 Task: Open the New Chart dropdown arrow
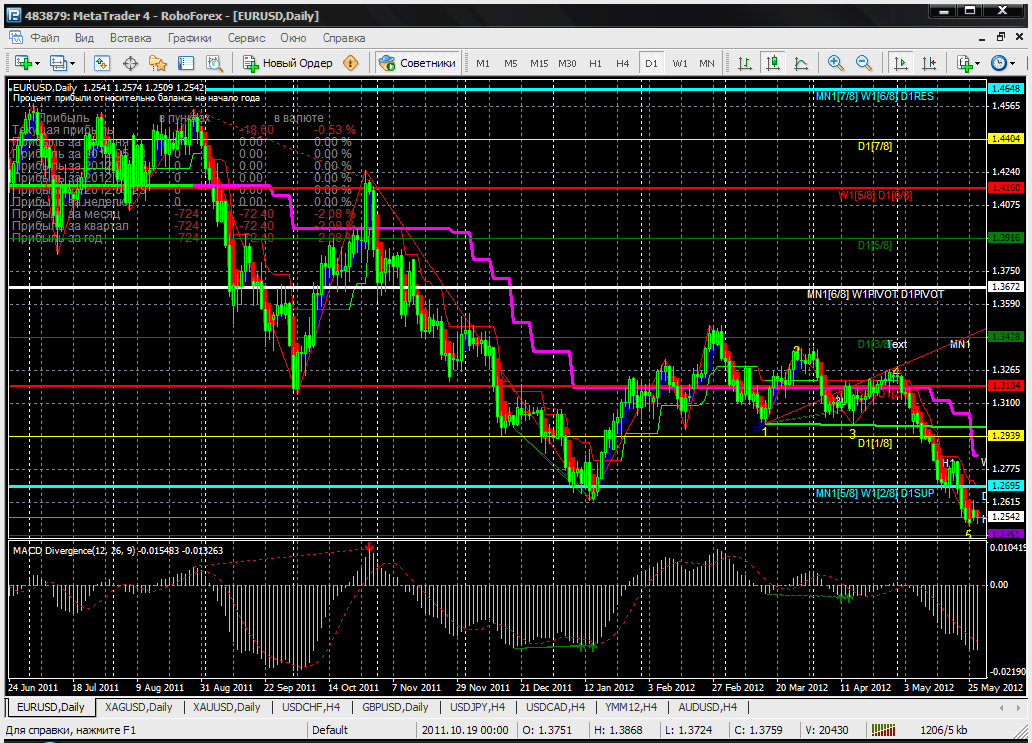38,64
